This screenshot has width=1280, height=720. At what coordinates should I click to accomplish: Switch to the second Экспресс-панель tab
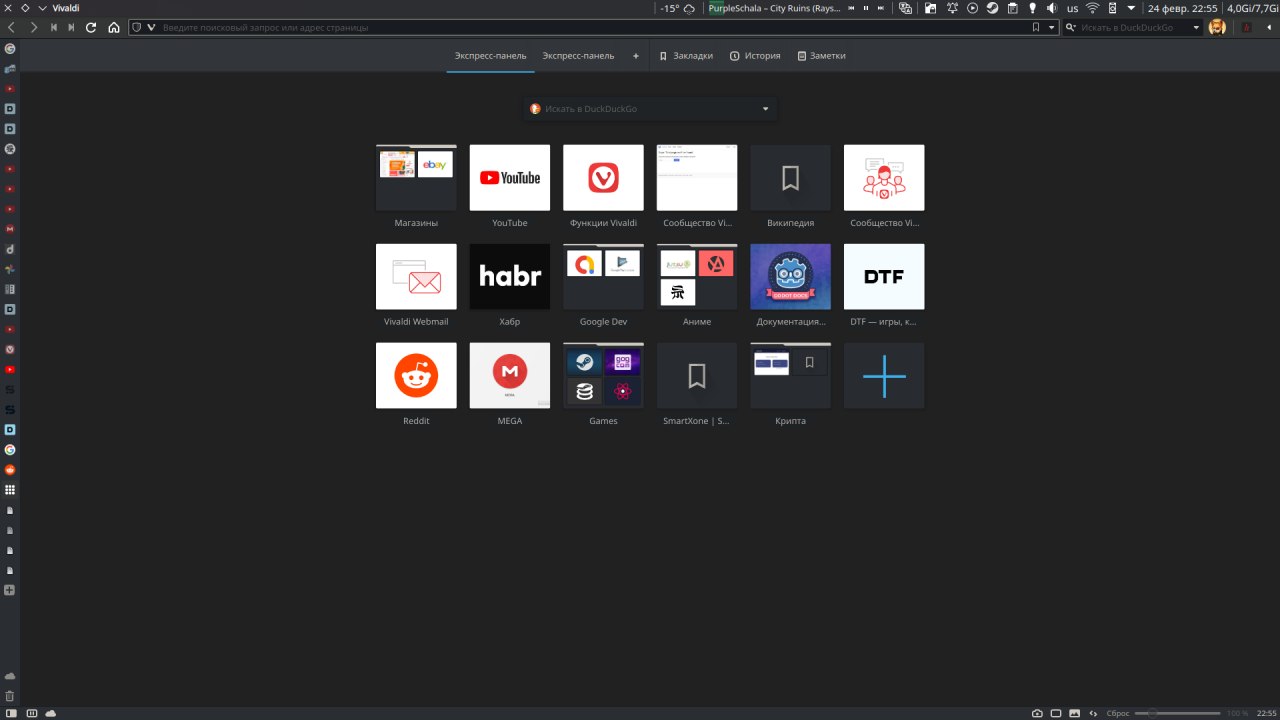[x=578, y=56]
